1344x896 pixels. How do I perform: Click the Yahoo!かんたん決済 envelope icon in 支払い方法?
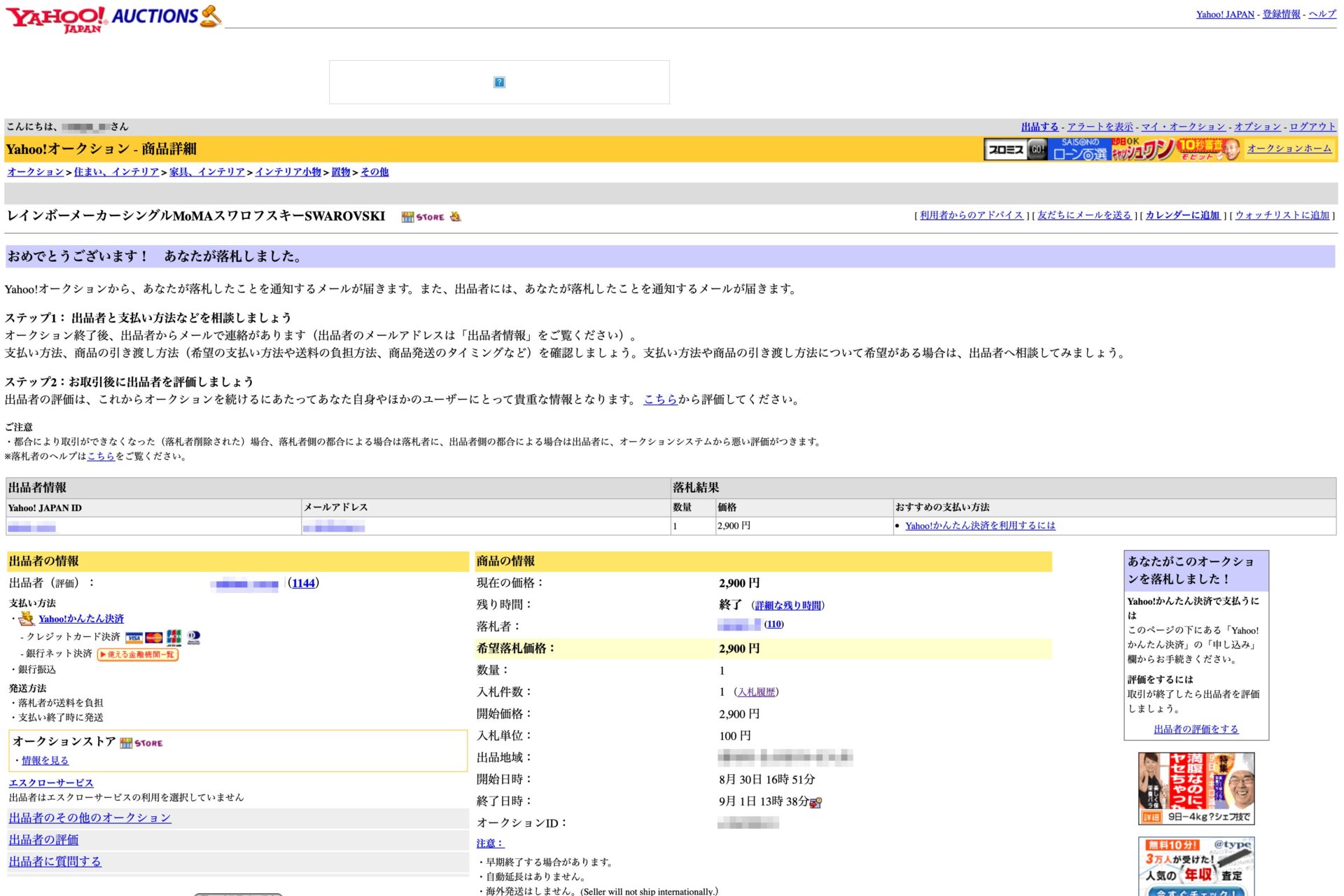[x=27, y=618]
